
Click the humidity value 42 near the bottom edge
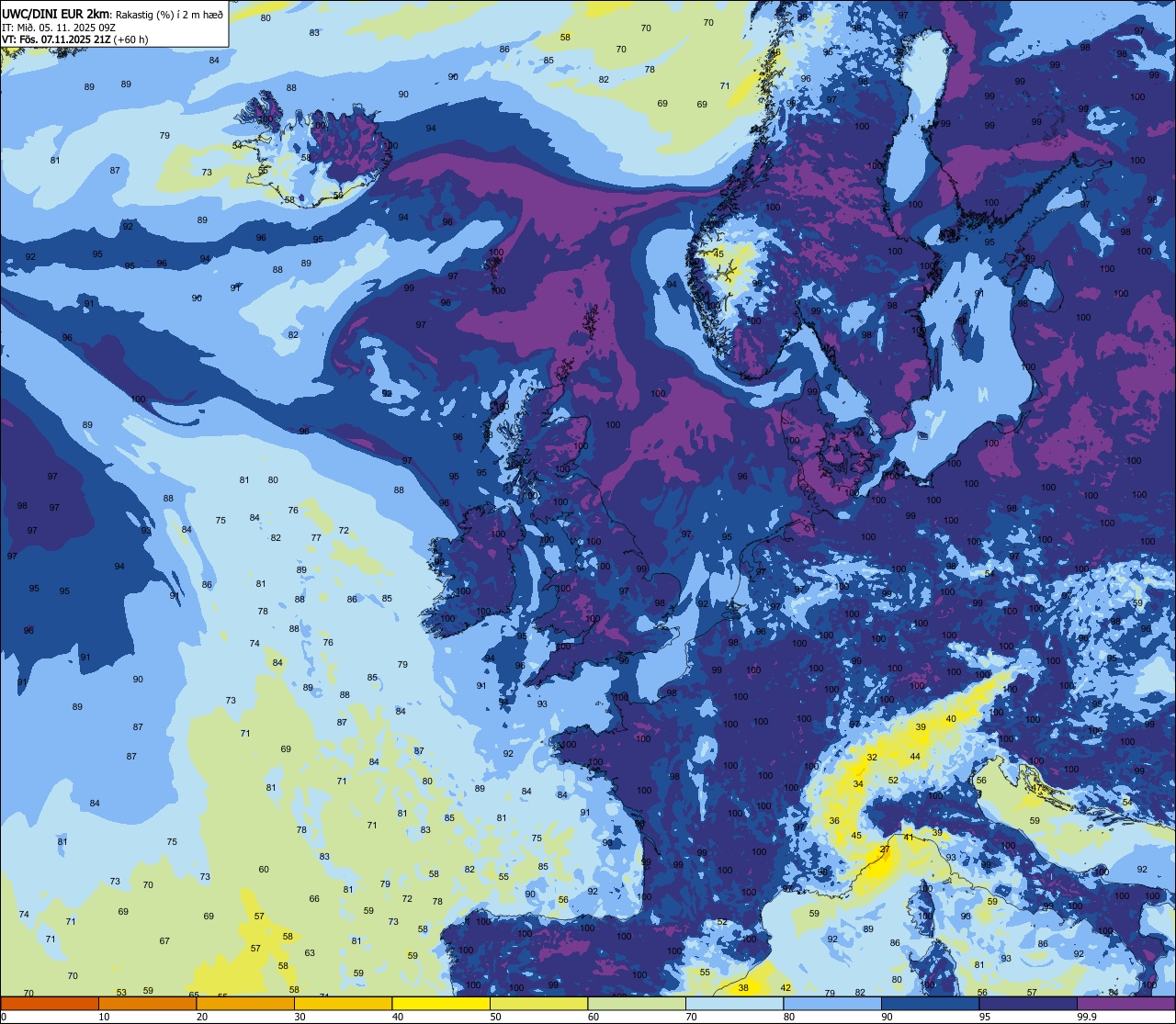786,988
